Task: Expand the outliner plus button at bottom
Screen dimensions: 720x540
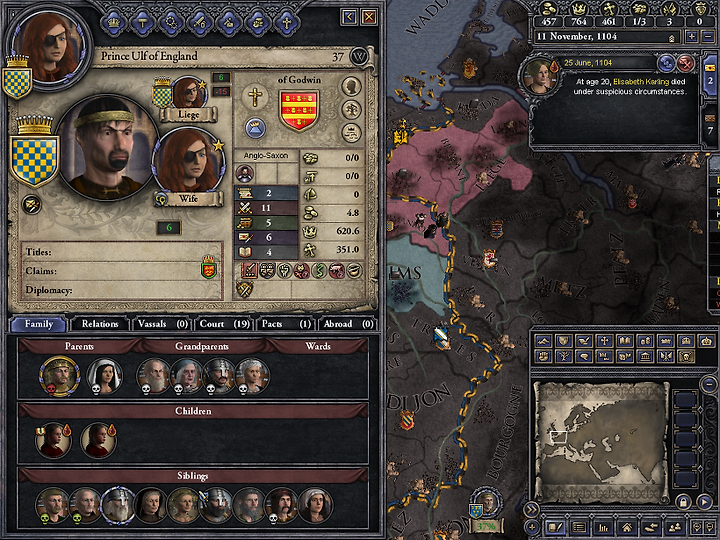Action: click(532, 527)
